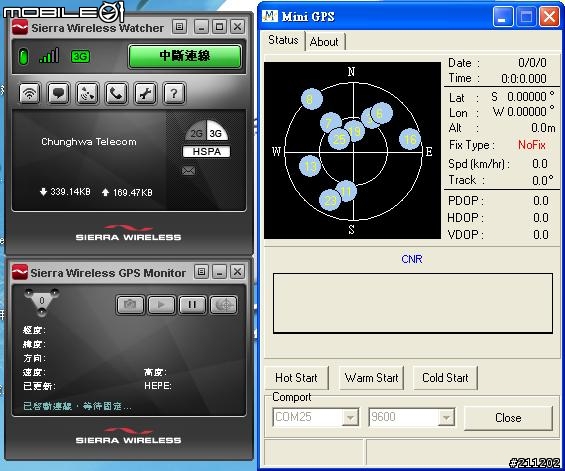Click the Cold Start button
The height and width of the screenshot is (471, 565).
tap(445, 378)
